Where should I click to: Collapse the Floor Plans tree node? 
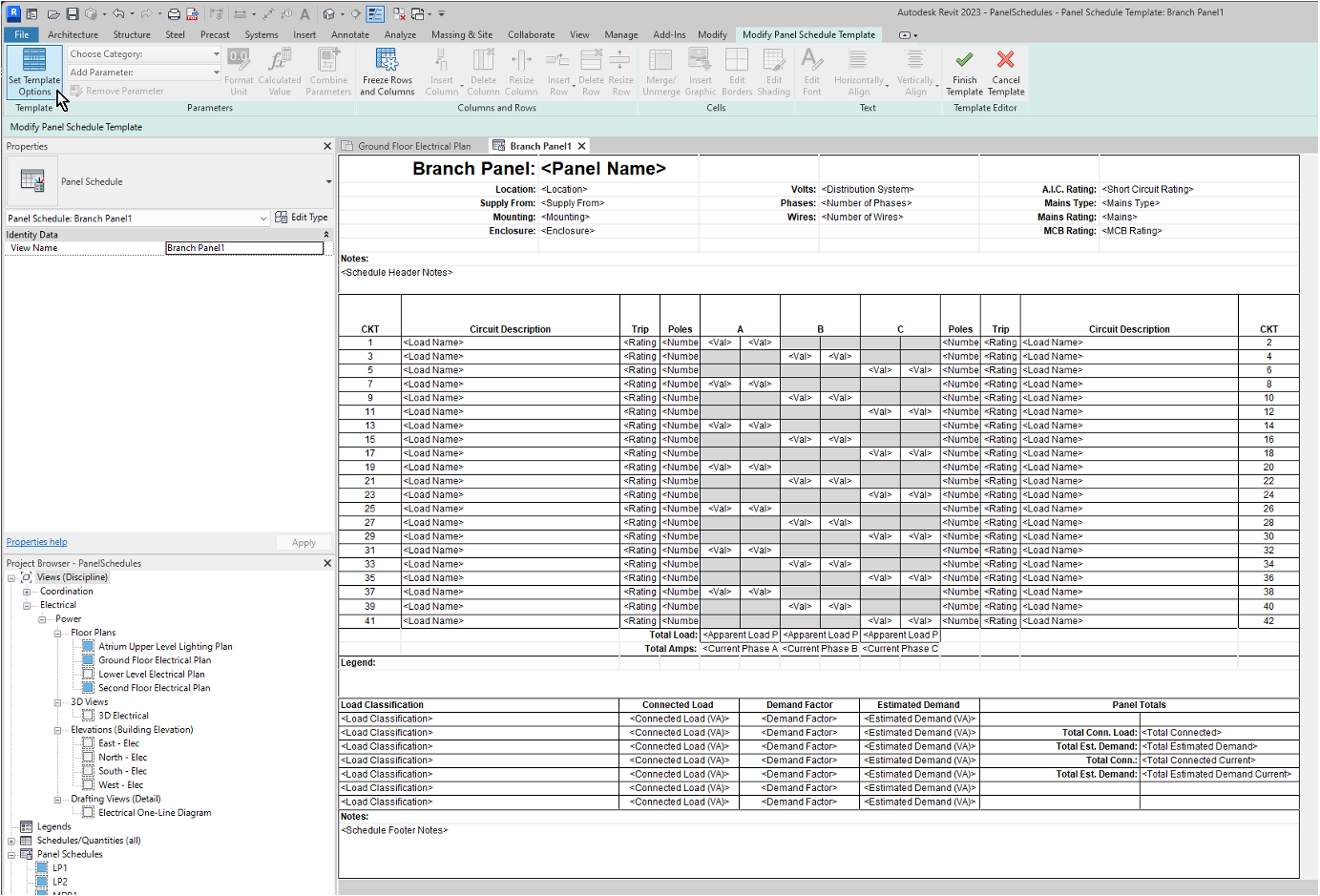pos(57,634)
